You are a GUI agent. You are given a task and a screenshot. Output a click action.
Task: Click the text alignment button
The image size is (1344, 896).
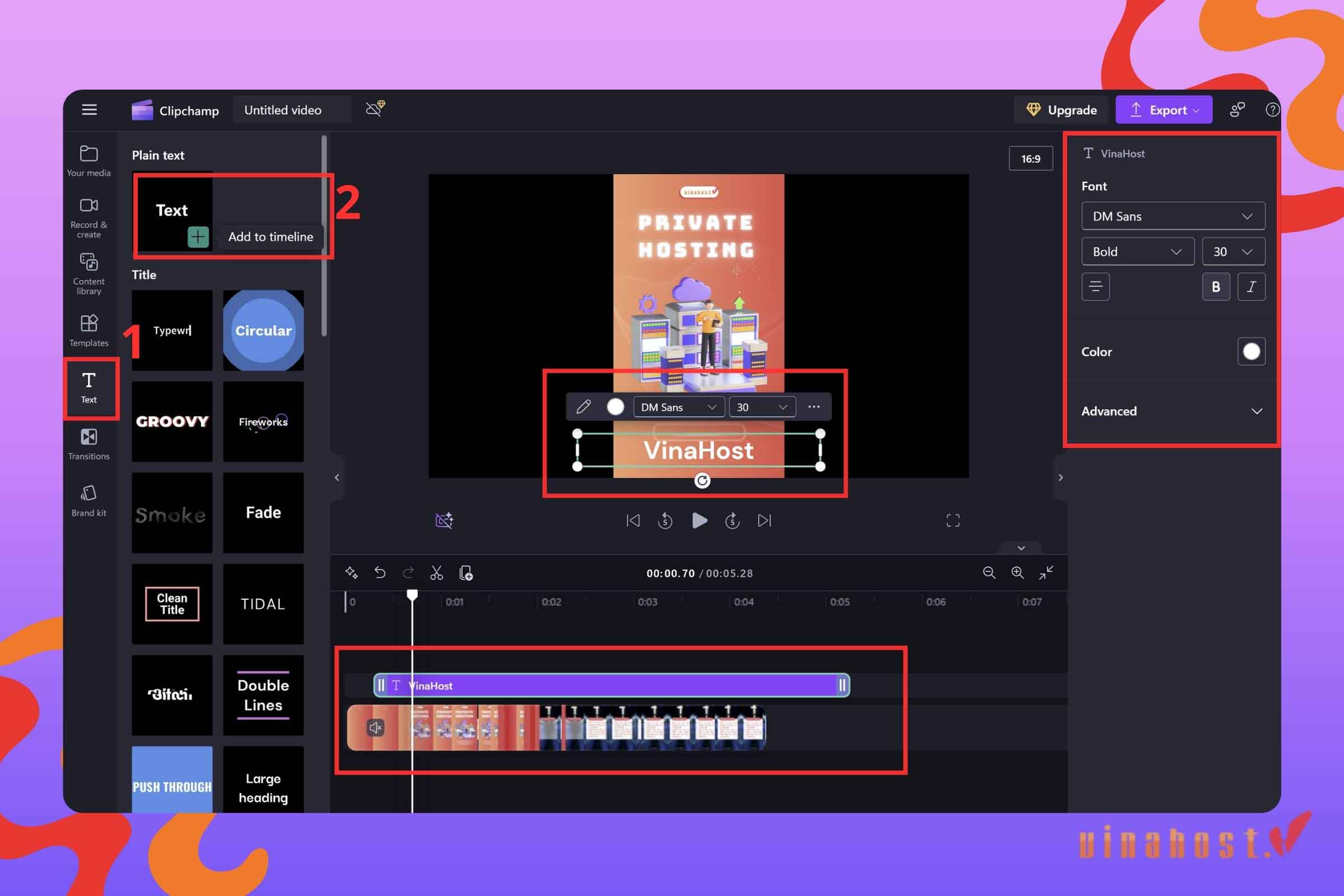click(x=1095, y=287)
